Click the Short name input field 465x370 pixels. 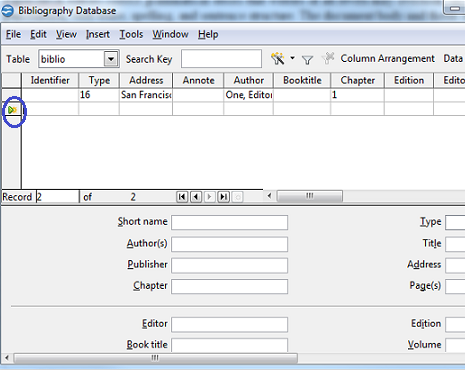point(229,222)
